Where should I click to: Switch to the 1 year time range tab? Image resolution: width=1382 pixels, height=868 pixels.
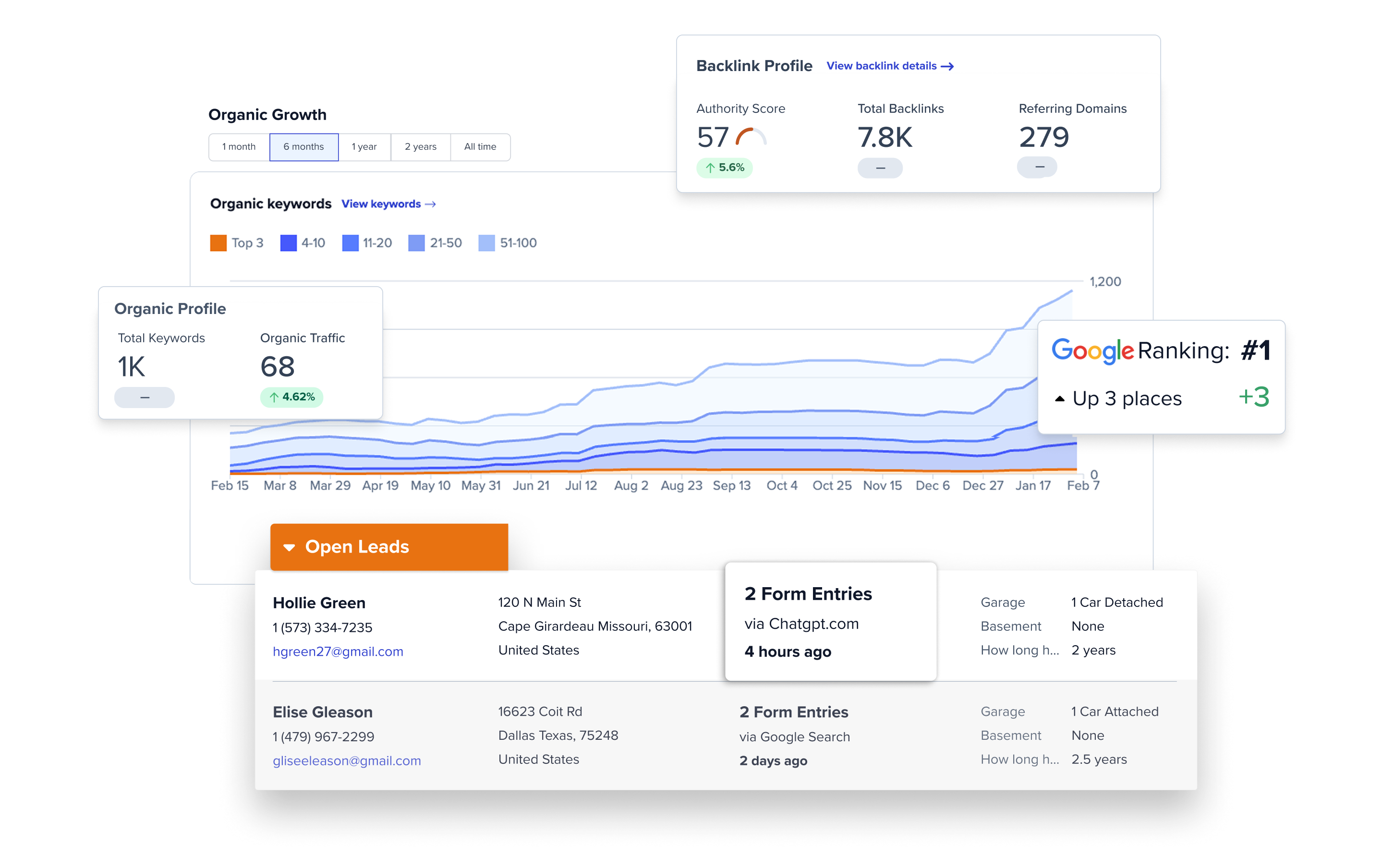[x=364, y=147]
